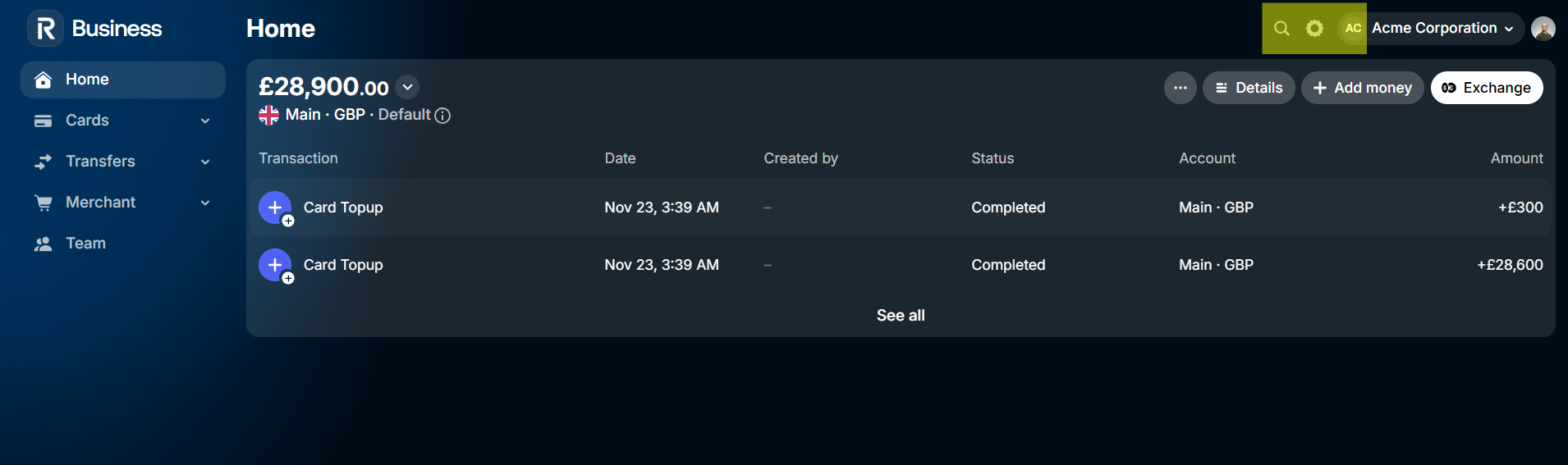Open the Team sidebar page
This screenshot has width=1568, height=465.
pyautogui.click(x=85, y=244)
